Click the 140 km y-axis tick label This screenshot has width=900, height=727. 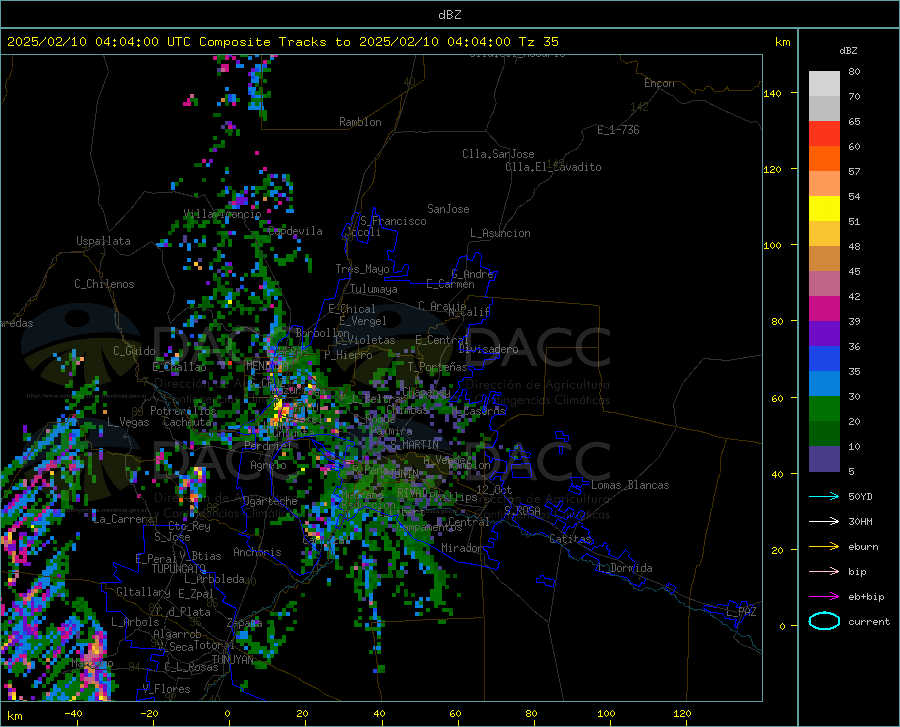(772, 93)
